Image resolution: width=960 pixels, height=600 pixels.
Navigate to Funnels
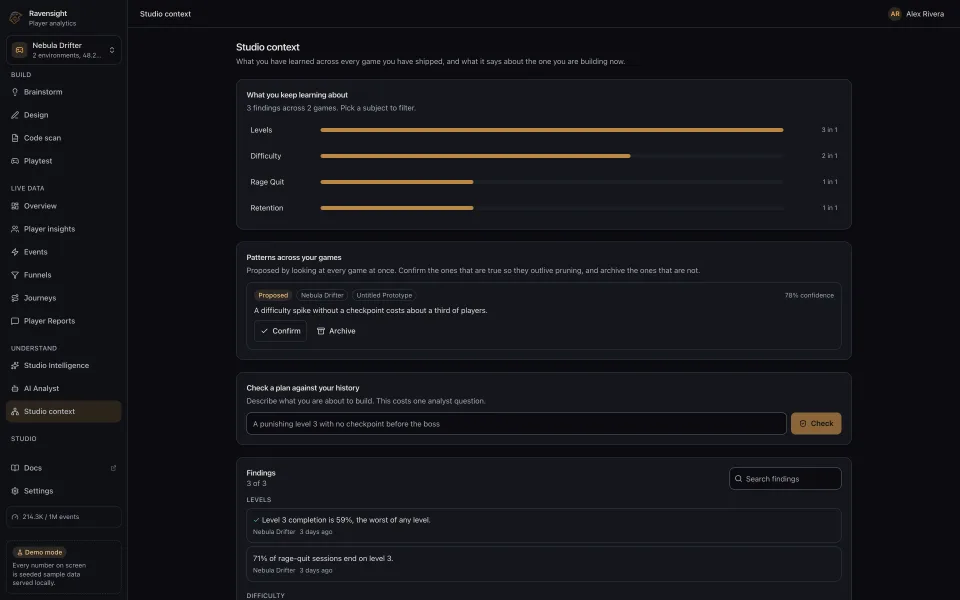click(64, 276)
